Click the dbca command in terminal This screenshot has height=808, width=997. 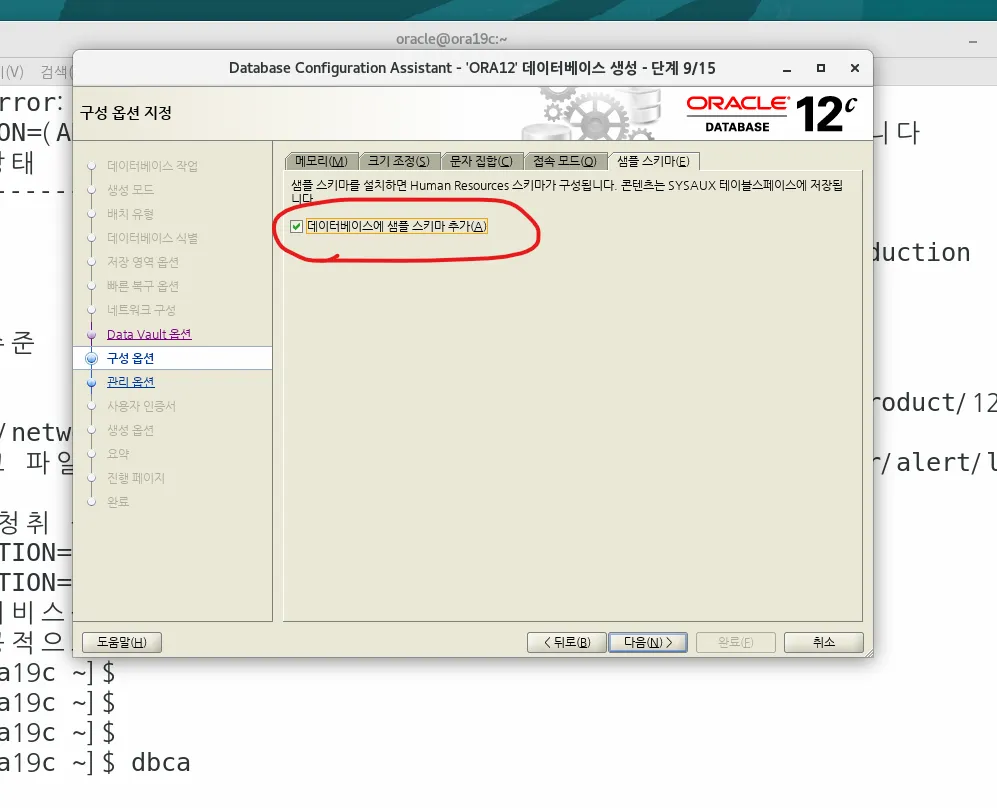(161, 762)
